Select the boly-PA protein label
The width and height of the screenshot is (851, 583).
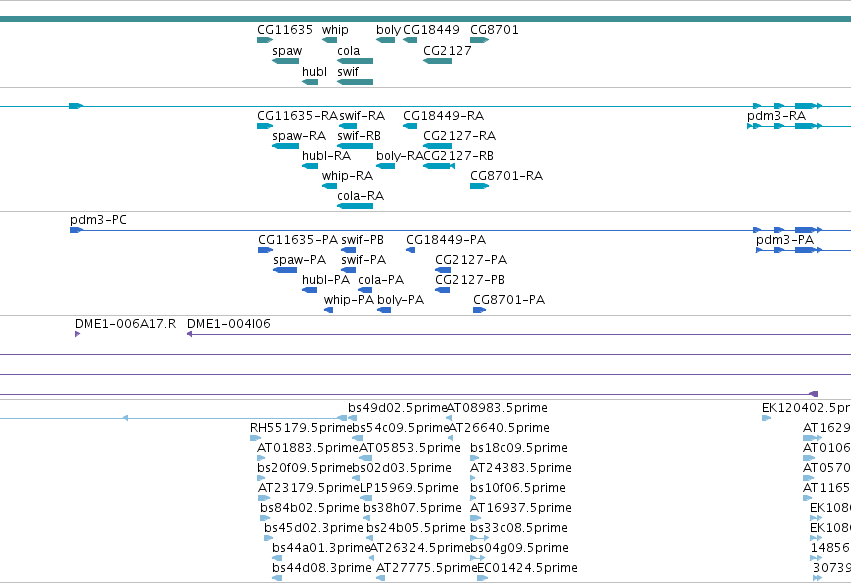pos(401,300)
